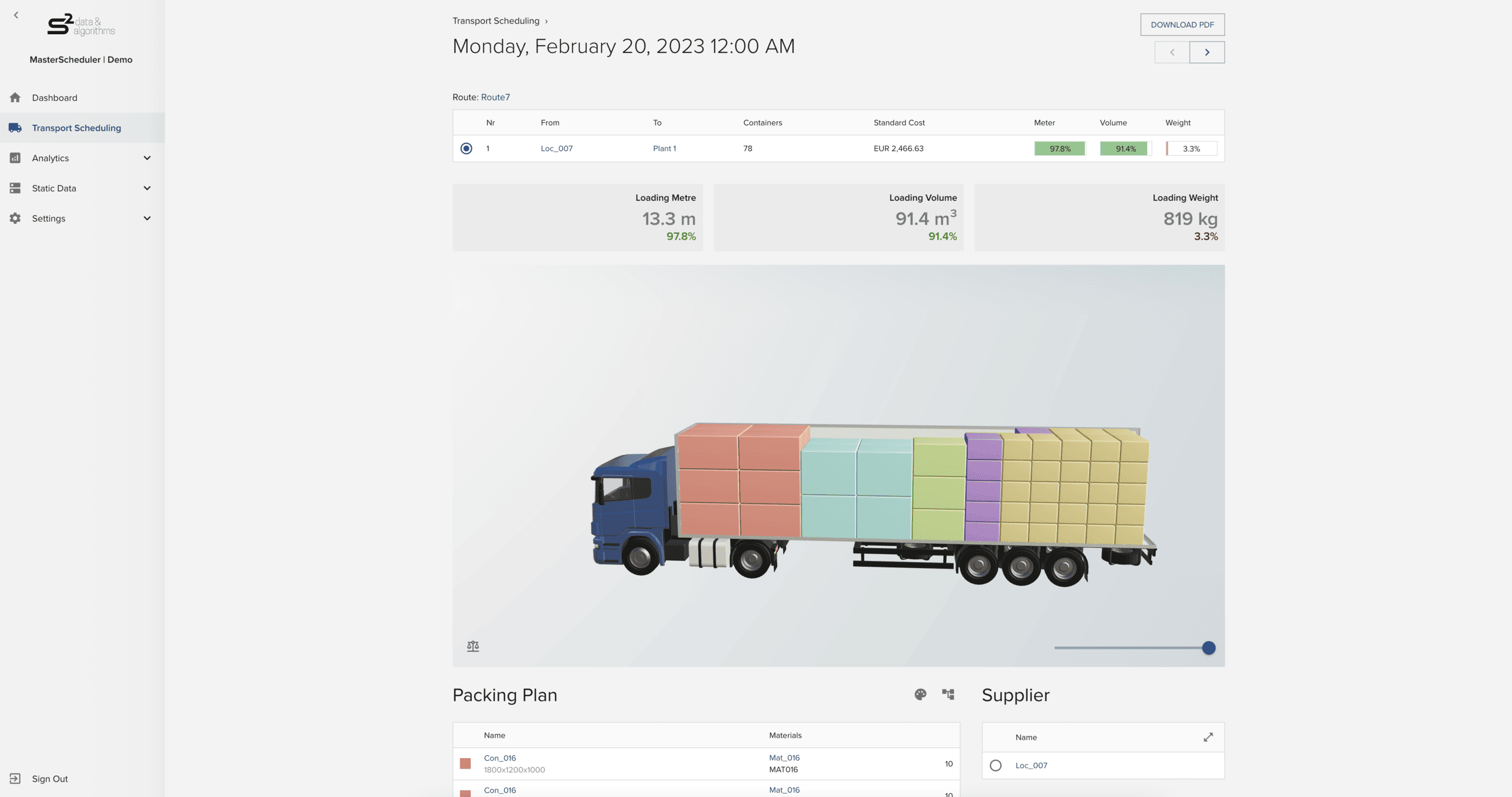The height and width of the screenshot is (797, 1512).
Task: Select the Loc_007 supplier radio button
Action: pyautogui.click(x=996, y=765)
